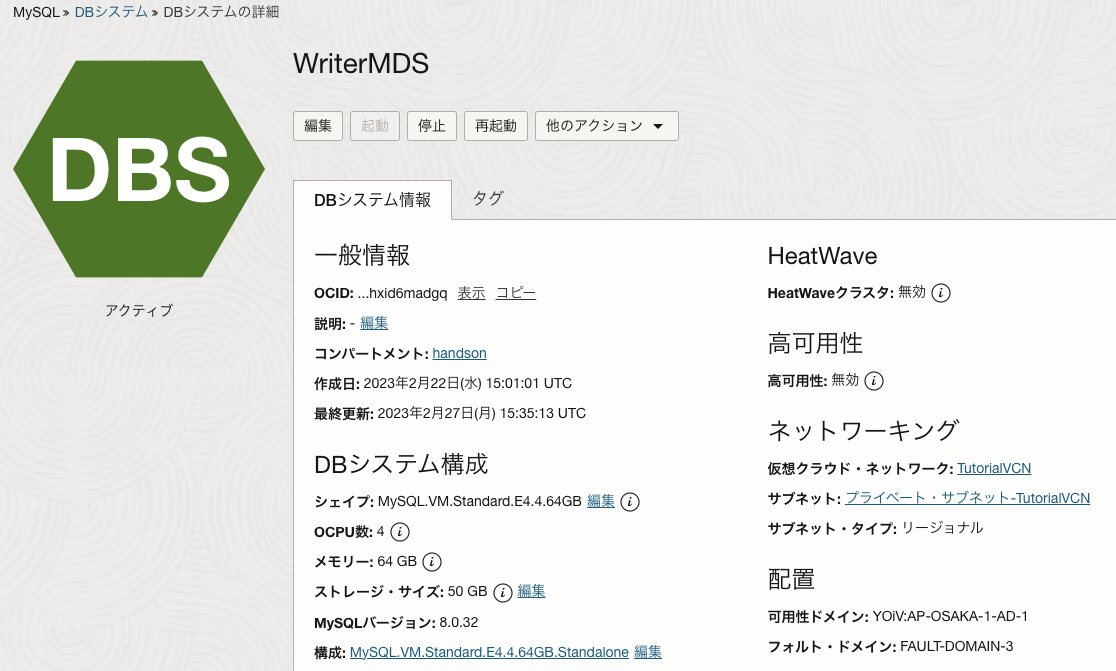Copy the OCID using the コピー link
The height and width of the screenshot is (671, 1116).
tap(516, 293)
